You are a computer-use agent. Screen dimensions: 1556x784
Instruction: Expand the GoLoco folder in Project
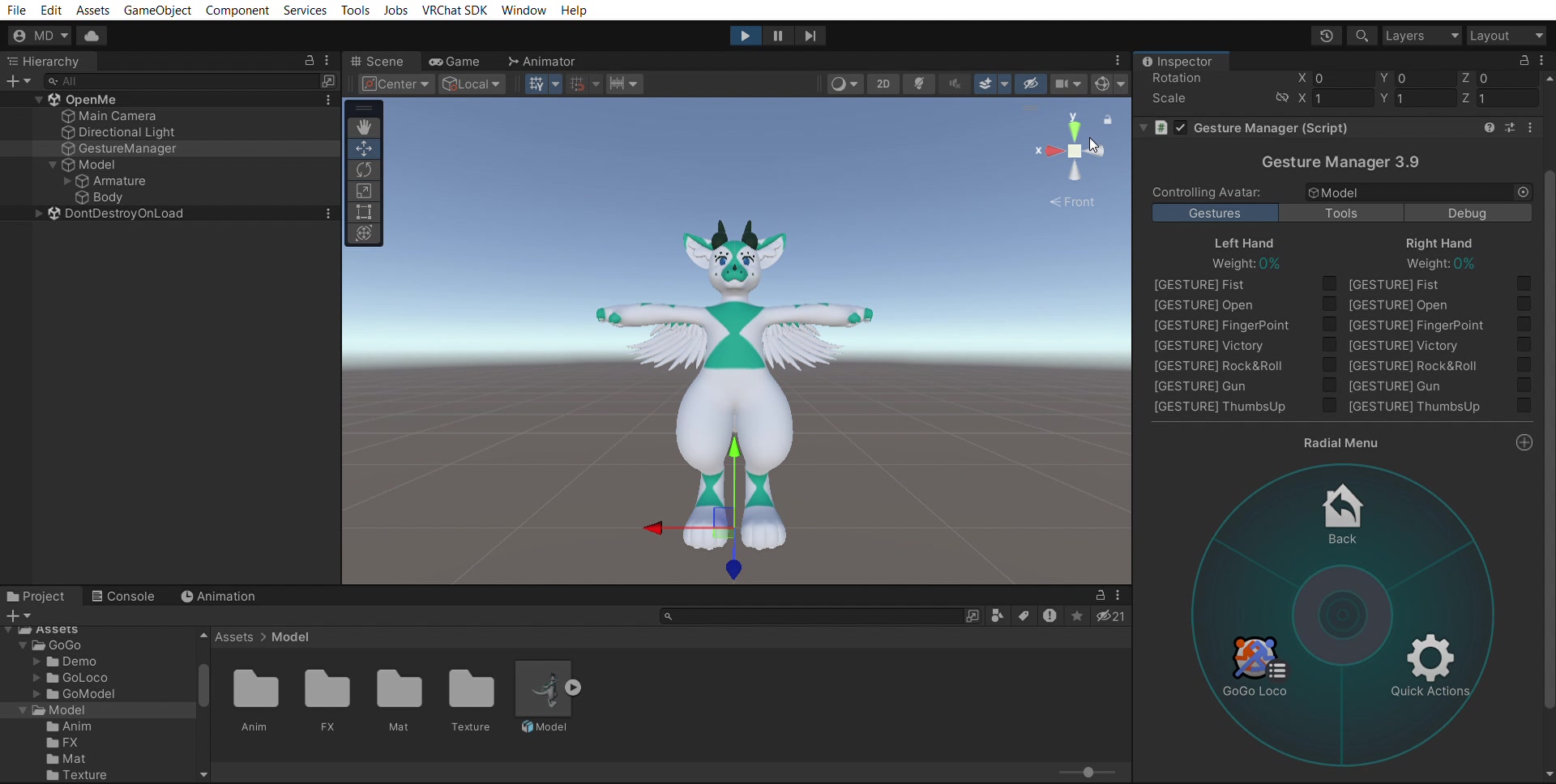coord(36,677)
